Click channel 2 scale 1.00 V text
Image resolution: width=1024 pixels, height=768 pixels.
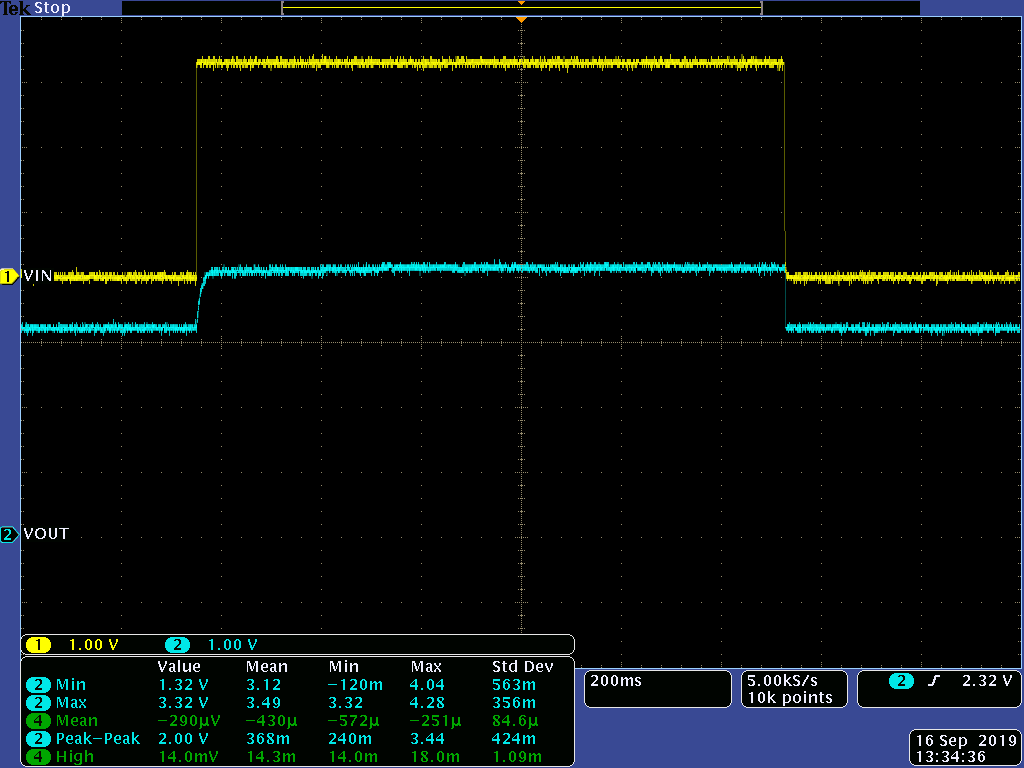pyautogui.click(x=232, y=645)
